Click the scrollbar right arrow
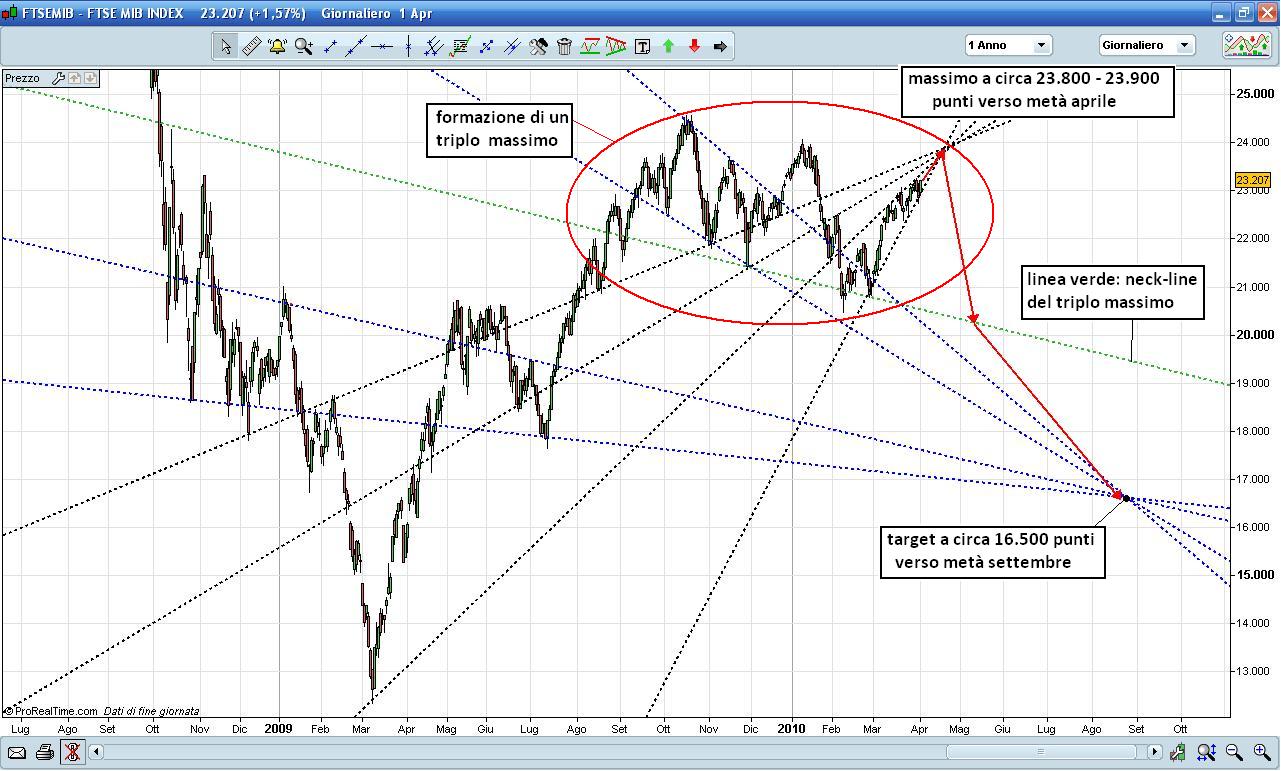This screenshot has height=771, width=1281. click(1155, 752)
